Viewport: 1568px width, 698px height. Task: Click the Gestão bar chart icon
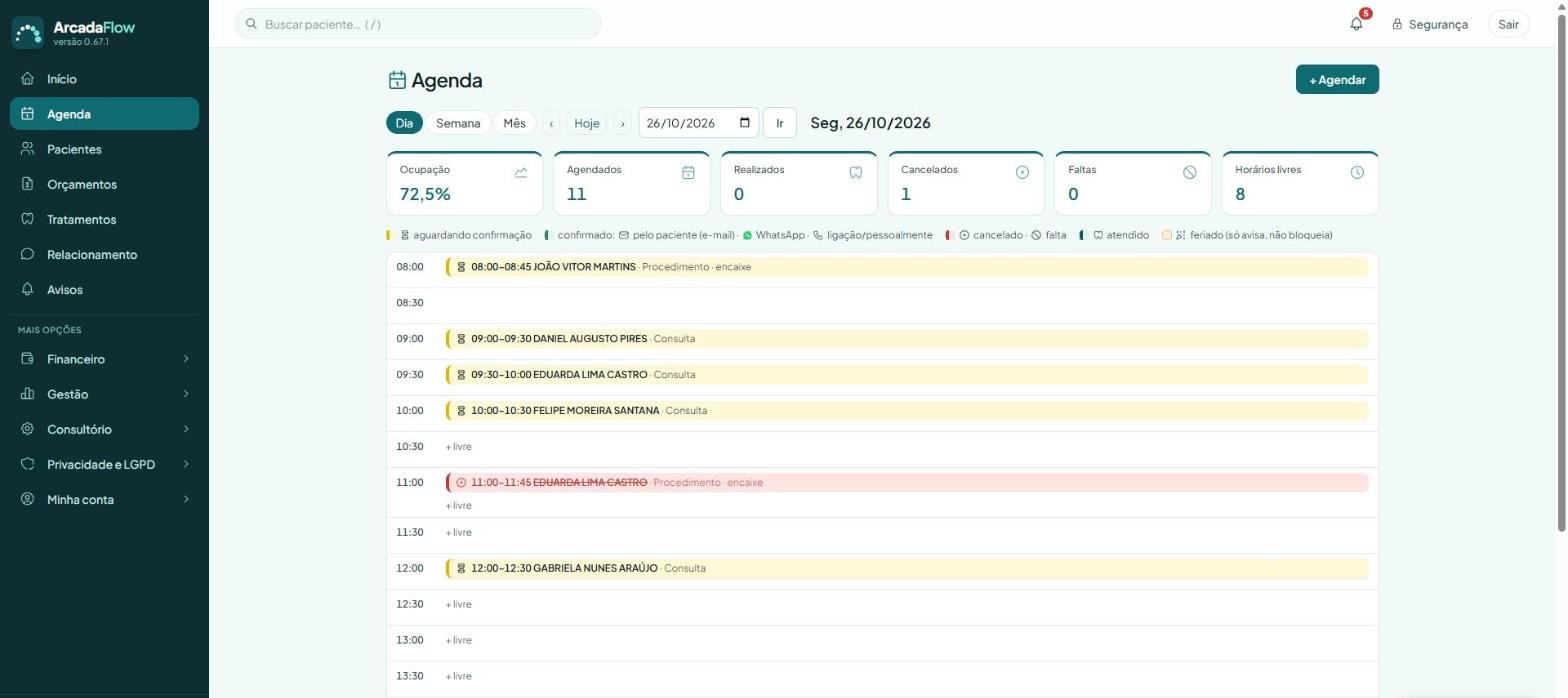coord(28,393)
